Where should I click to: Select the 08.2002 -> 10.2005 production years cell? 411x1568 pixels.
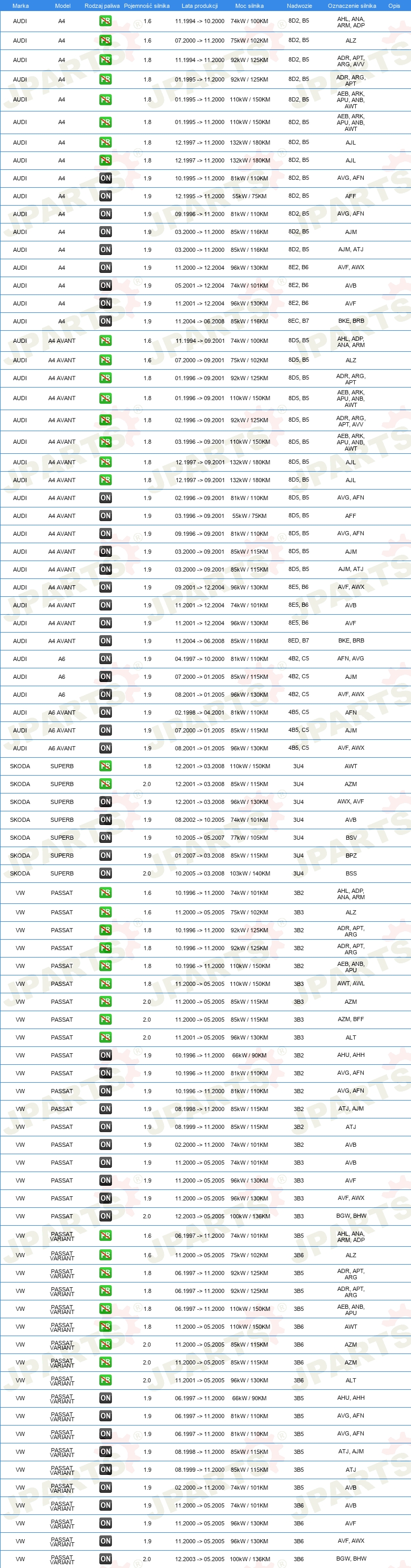(x=199, y=819)
